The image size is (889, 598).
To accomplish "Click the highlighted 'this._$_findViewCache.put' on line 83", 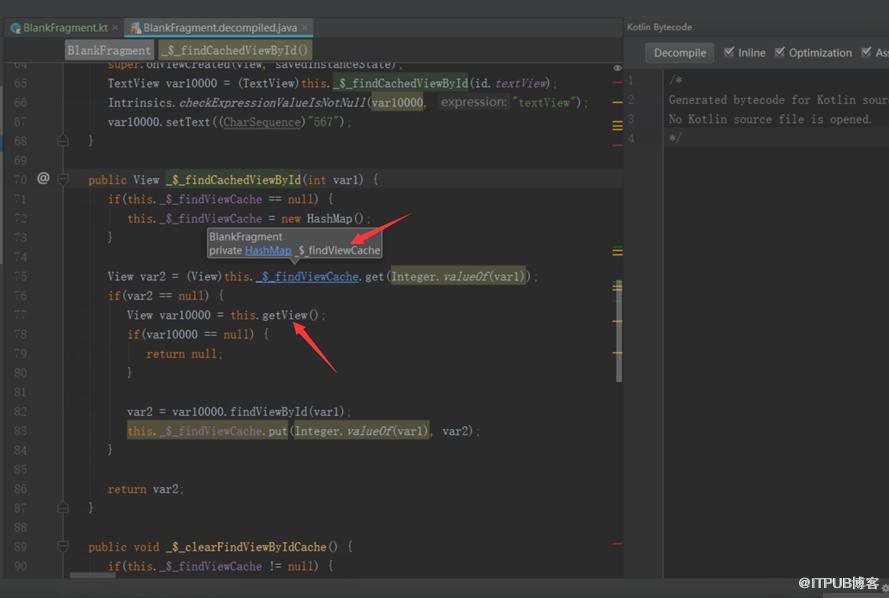I will [208, 431].
